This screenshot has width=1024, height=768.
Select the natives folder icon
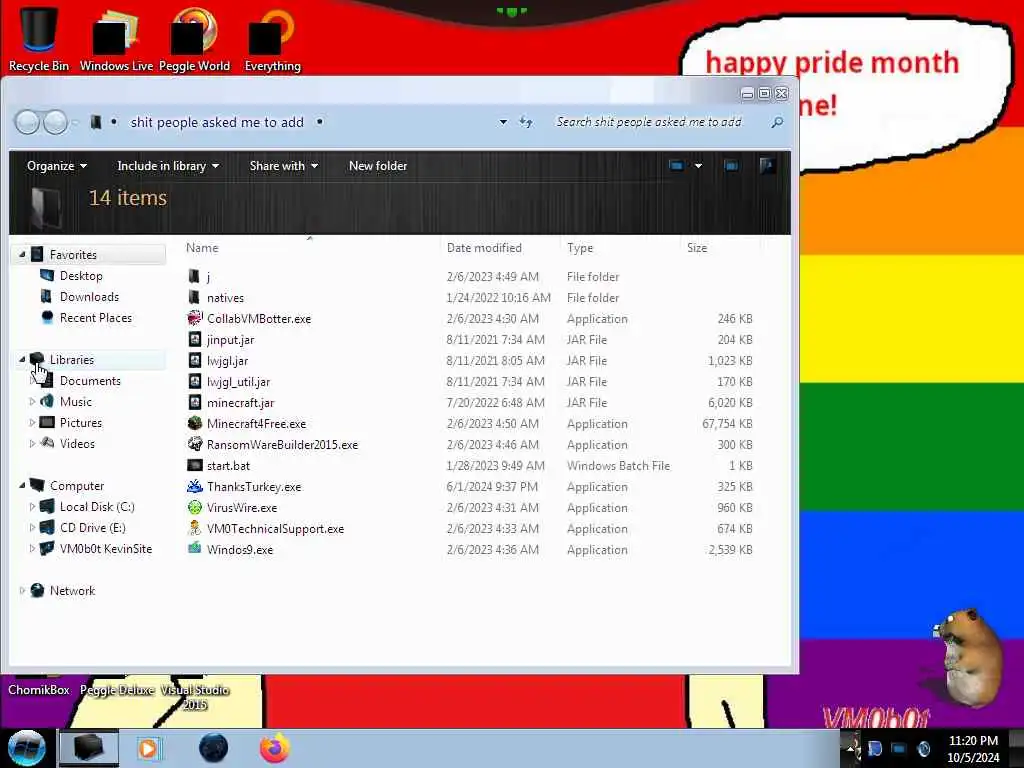tap(194, 297)
